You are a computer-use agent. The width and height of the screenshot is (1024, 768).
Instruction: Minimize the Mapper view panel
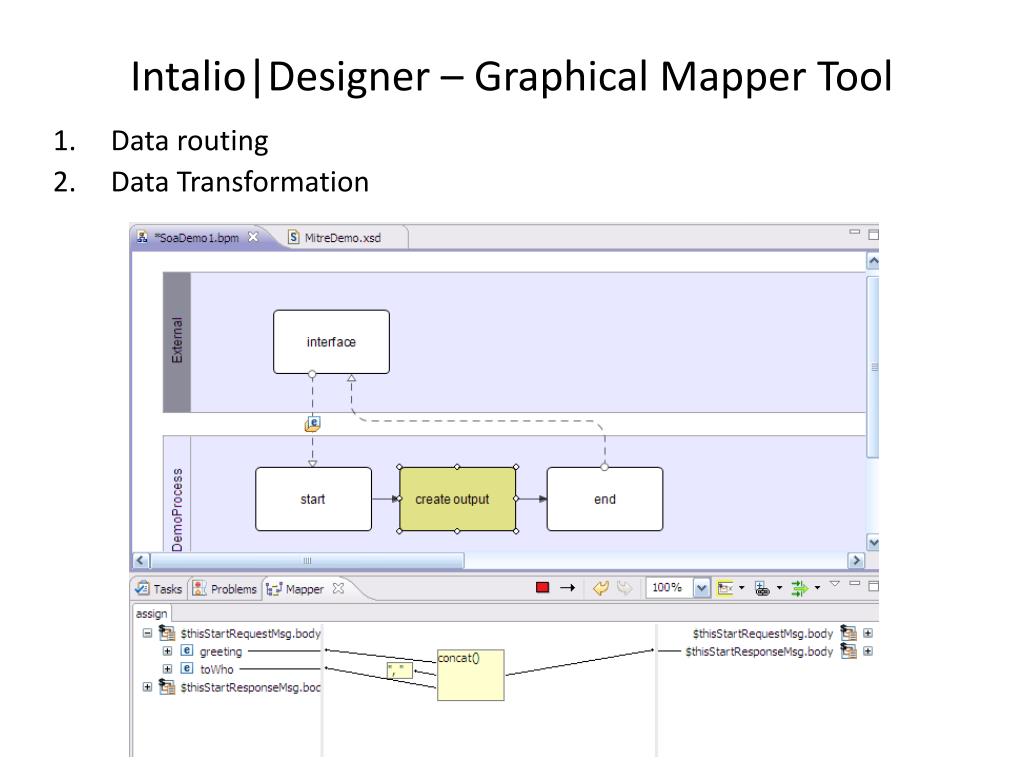point(854,583)
